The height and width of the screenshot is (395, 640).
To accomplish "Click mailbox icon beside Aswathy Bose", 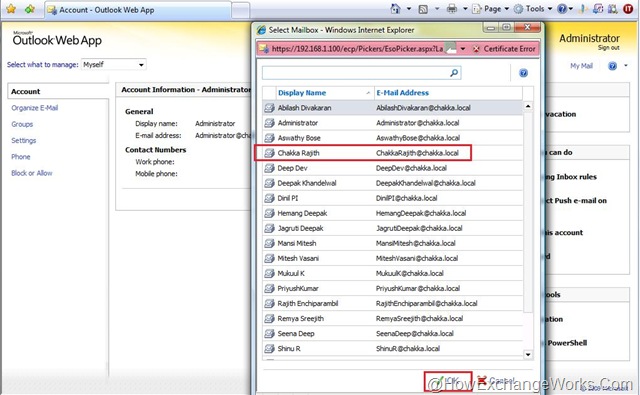I will point(269,138).
